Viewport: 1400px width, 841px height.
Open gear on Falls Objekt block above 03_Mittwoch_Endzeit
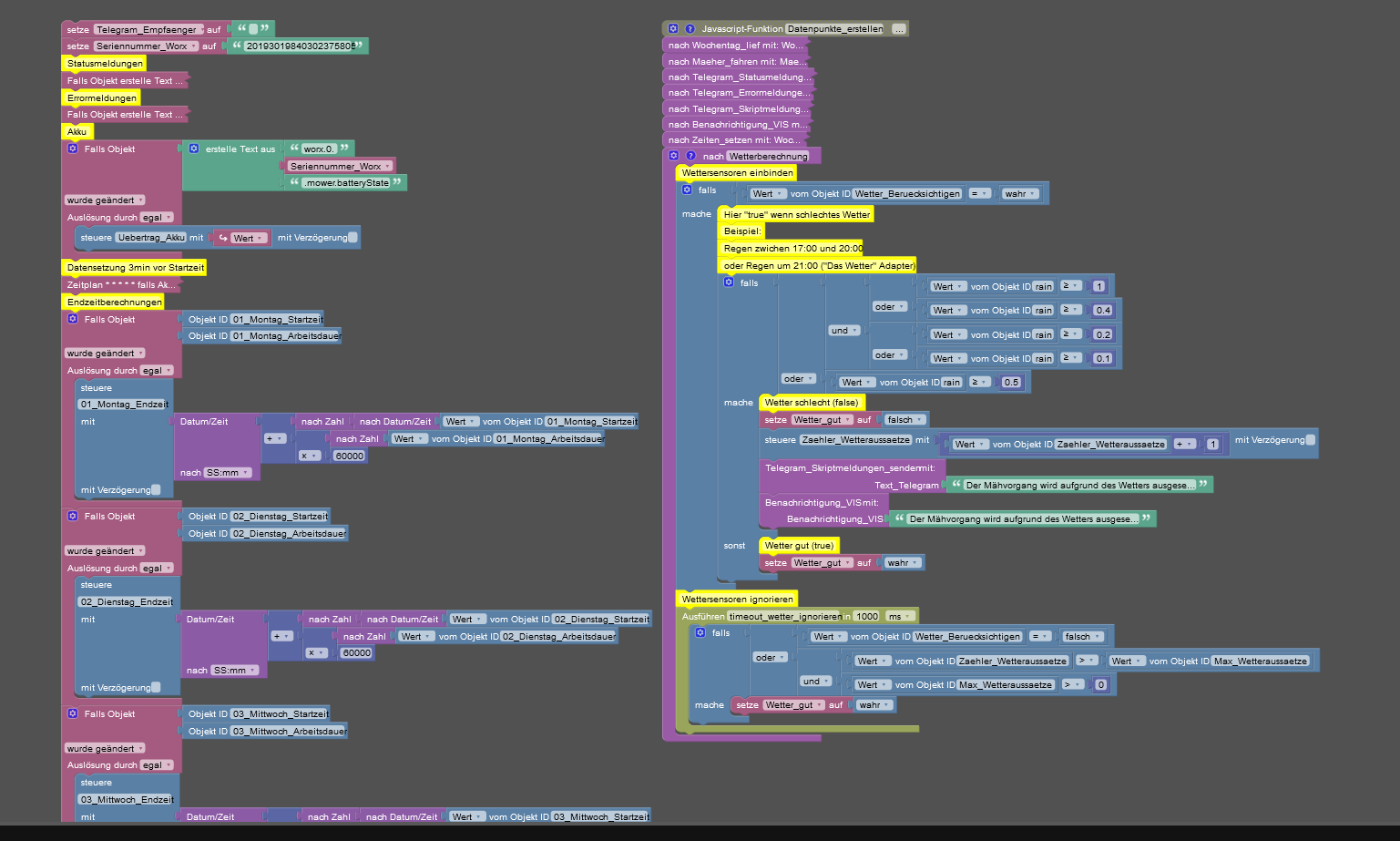click(x=73, y=713)
